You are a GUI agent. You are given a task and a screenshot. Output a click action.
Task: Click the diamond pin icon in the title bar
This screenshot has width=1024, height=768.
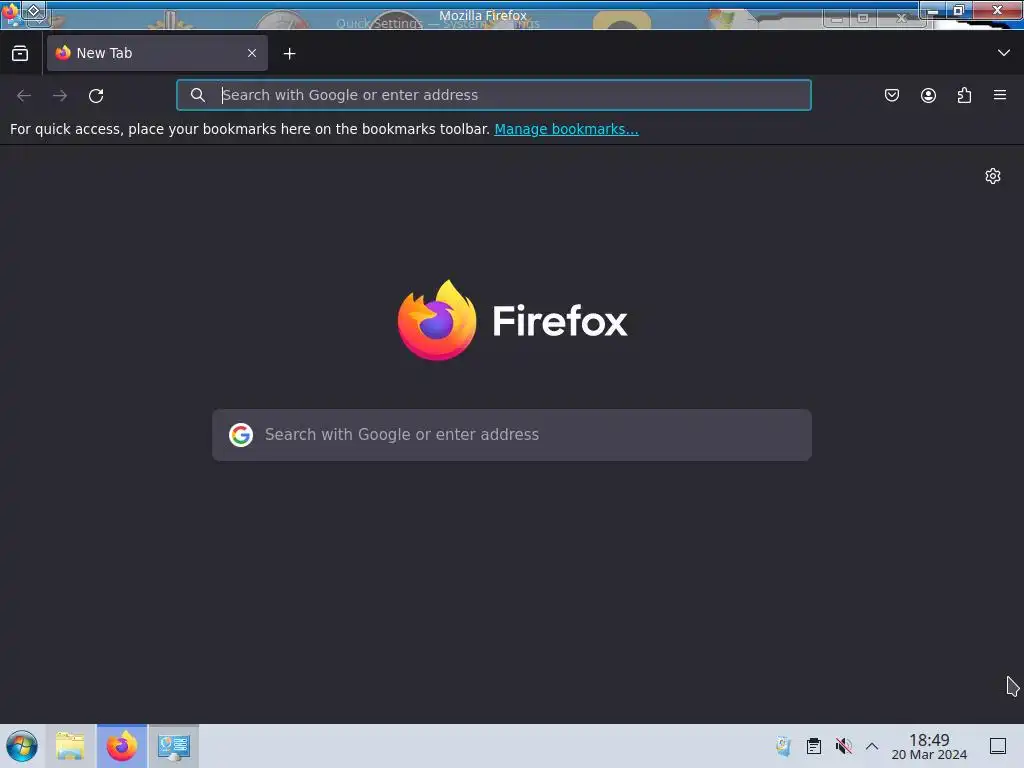coord(34,11)
